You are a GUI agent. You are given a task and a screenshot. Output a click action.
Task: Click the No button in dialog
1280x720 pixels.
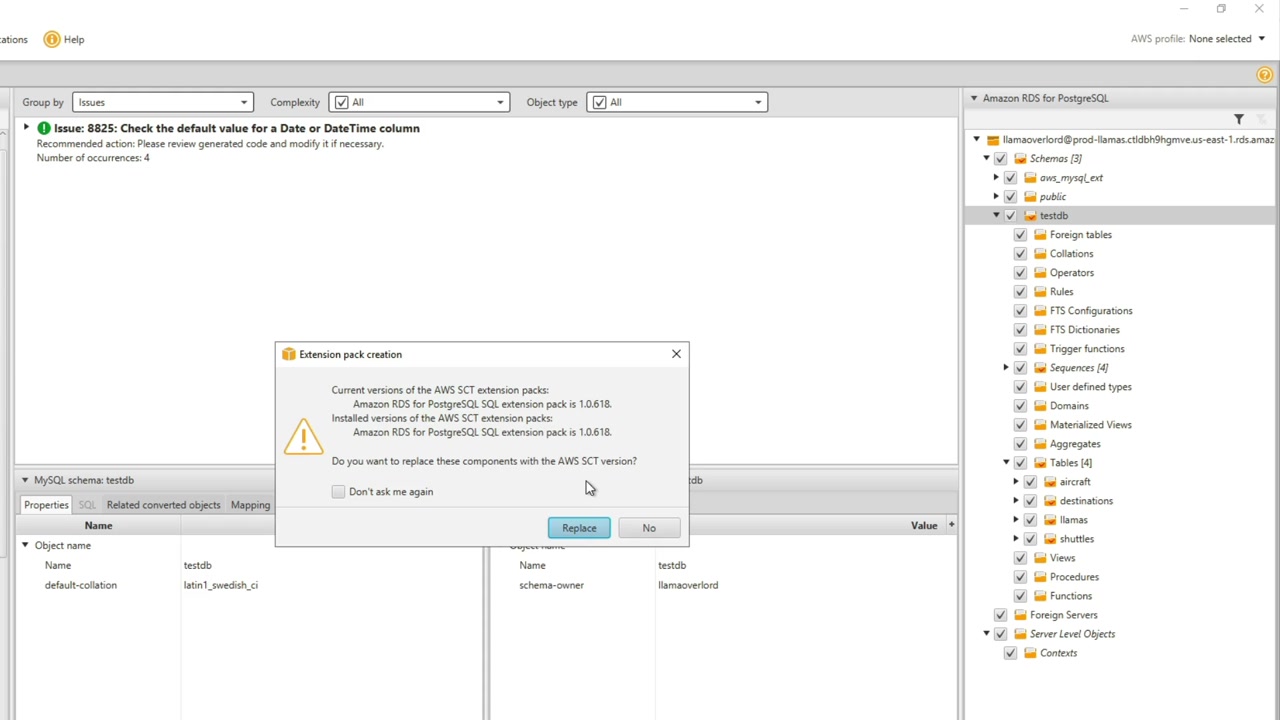(649, 528)
